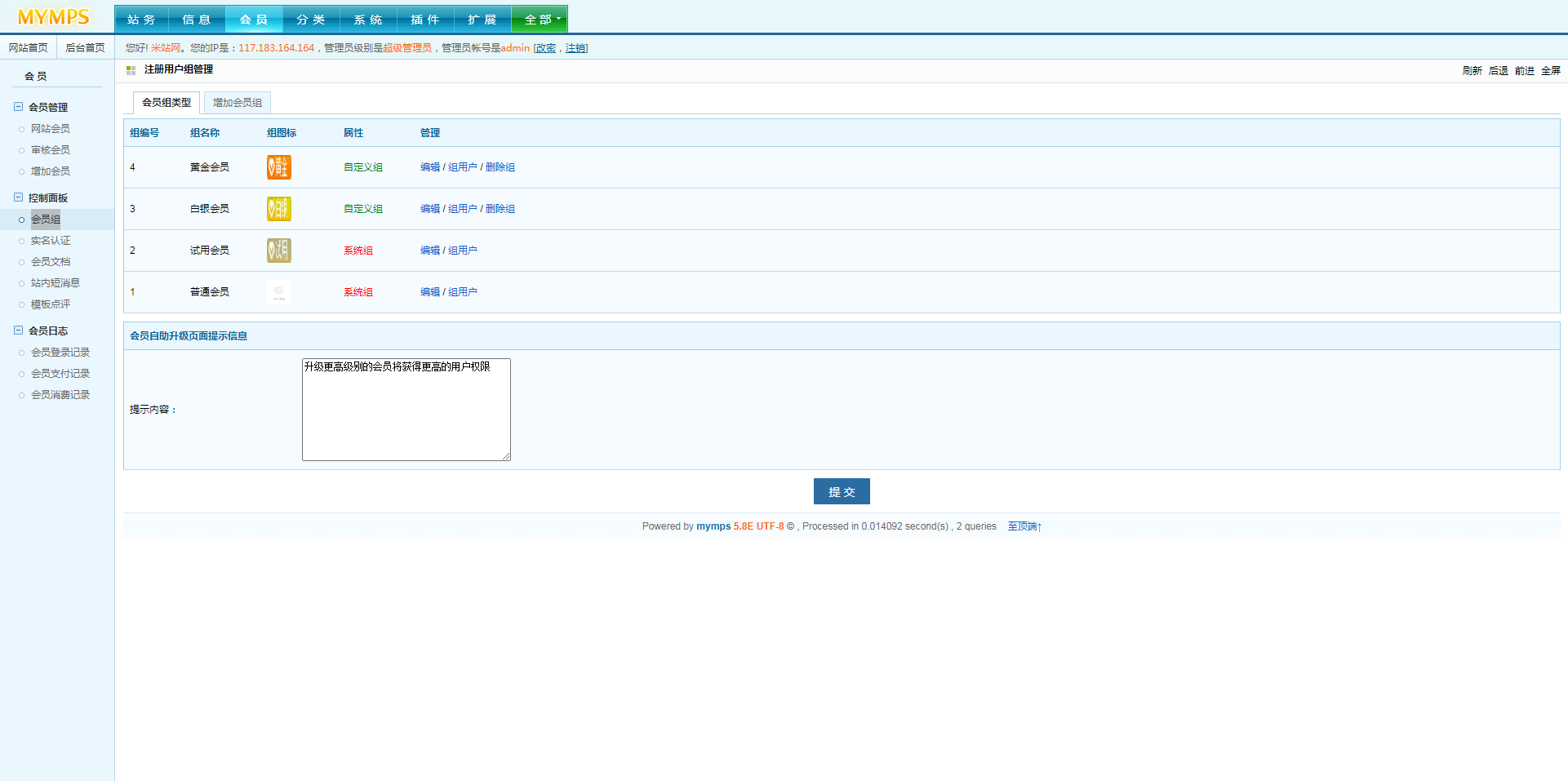Switch to the 增加会员组 tab
The width and height of the screenshot is (1568, 781).
[238, 103]
